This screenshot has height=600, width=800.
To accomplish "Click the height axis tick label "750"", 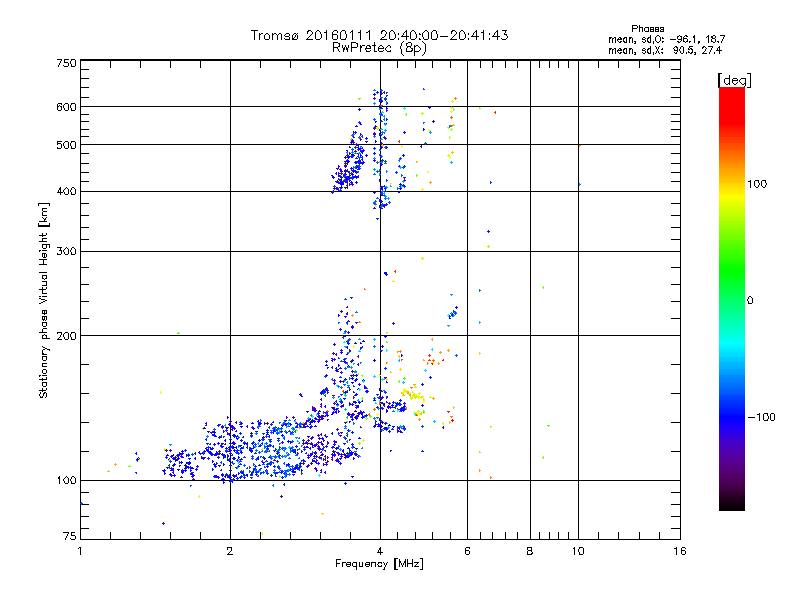I will pos(66,63).
